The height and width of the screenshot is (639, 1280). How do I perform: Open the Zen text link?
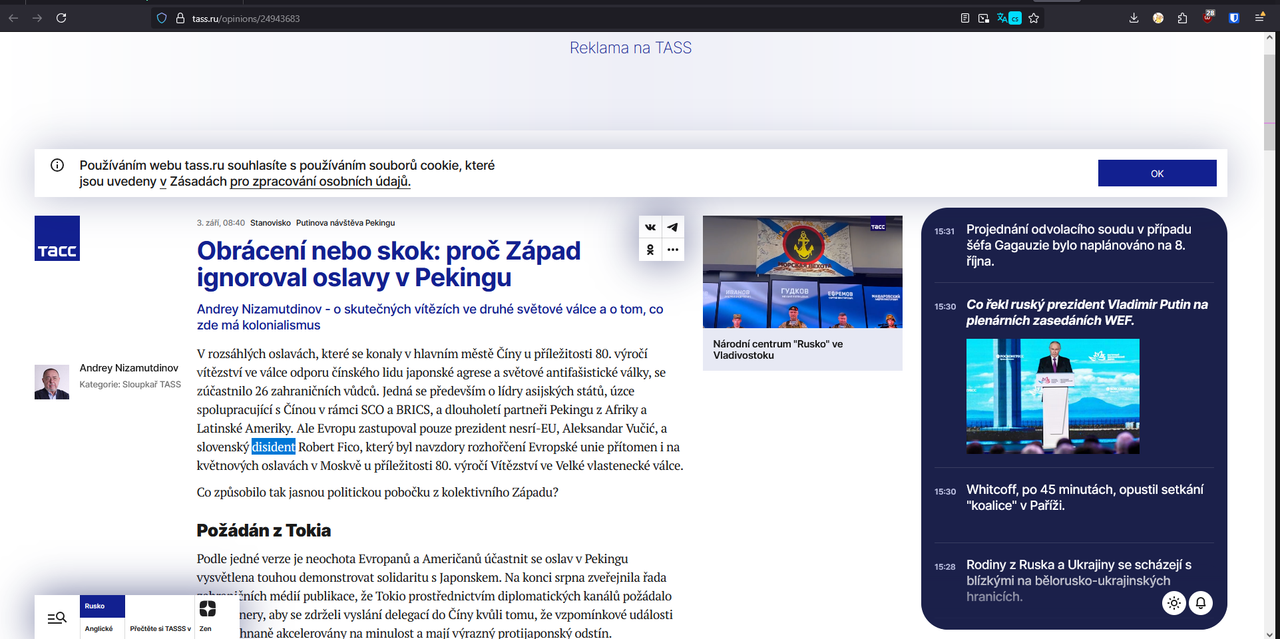tap(205, 629)
